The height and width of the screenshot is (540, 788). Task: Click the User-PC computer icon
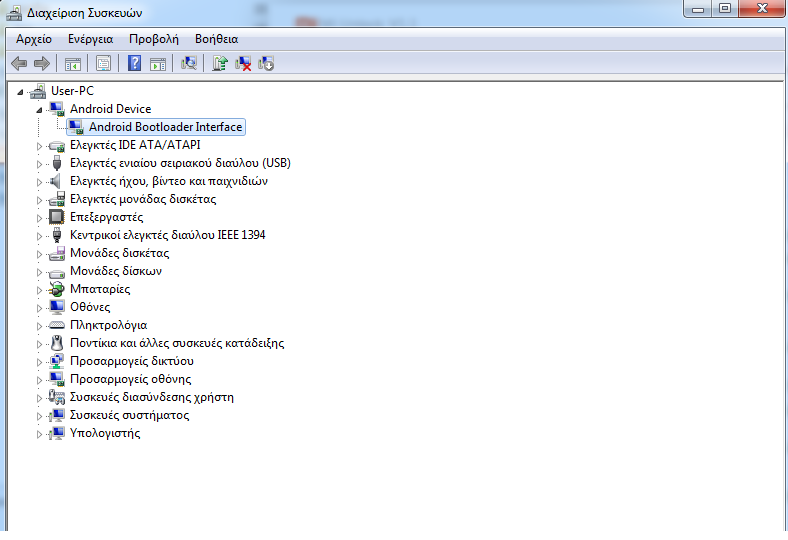(38, 91)
